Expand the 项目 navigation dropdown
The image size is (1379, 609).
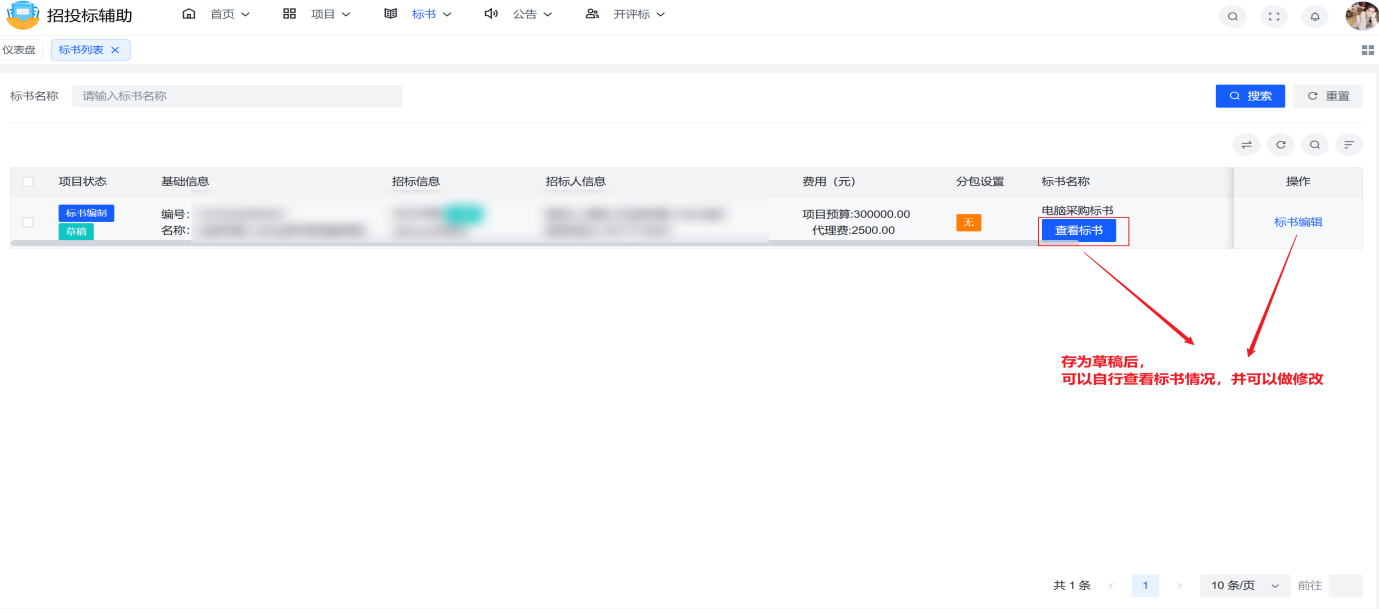[x=317, y=14]
